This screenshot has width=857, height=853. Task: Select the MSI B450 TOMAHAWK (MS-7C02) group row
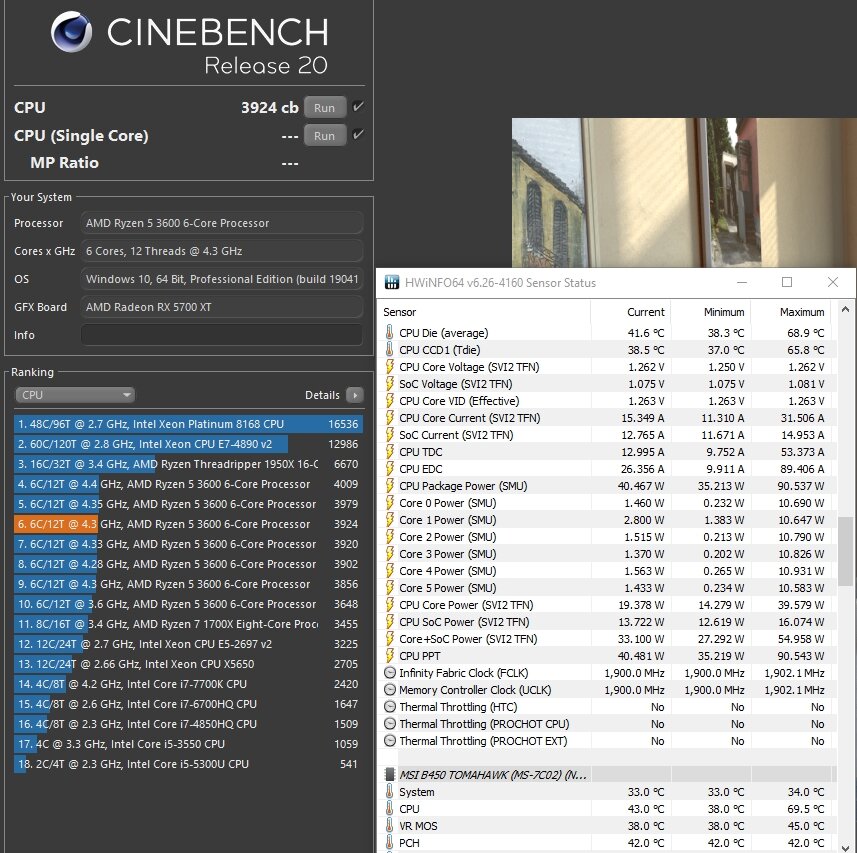click(607, 775)
